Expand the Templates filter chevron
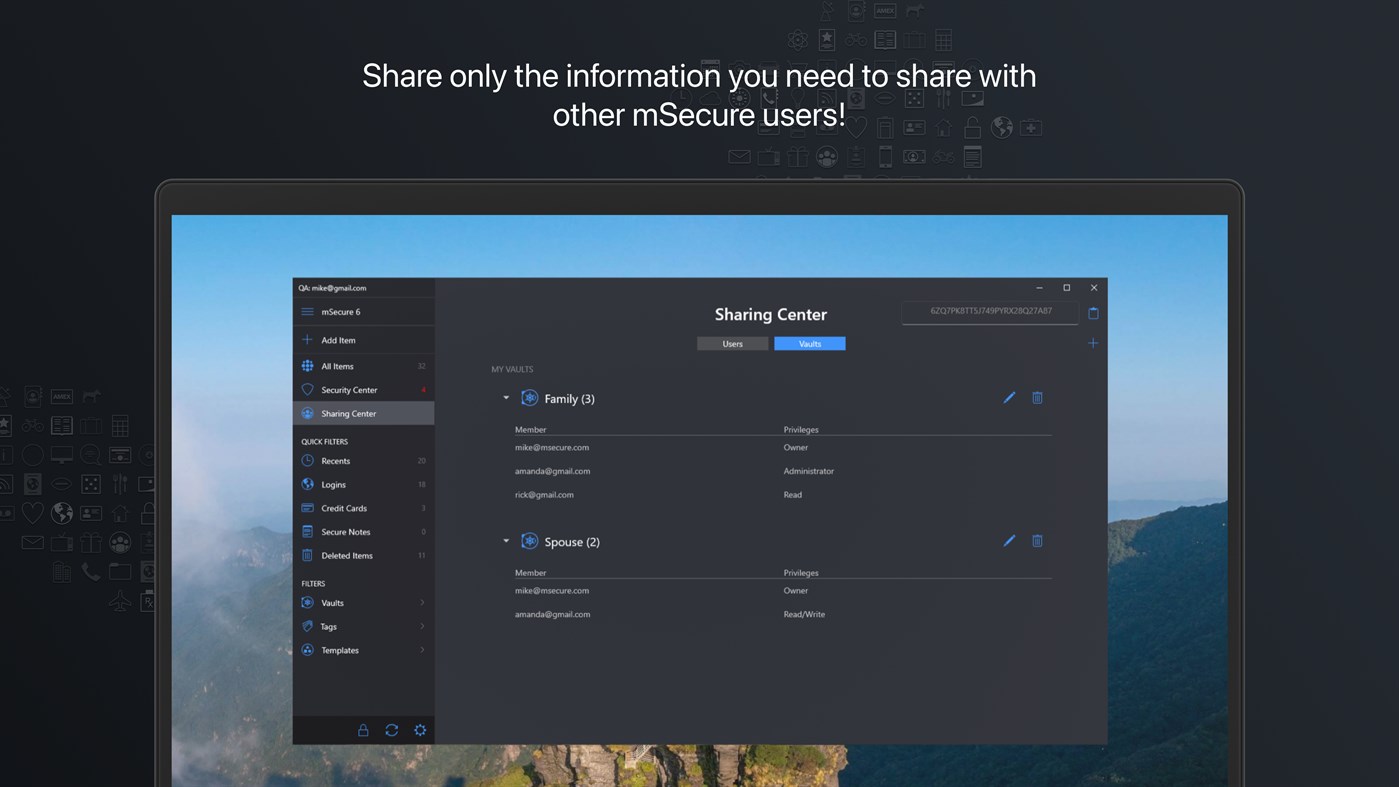 click(x=422, y=650)
